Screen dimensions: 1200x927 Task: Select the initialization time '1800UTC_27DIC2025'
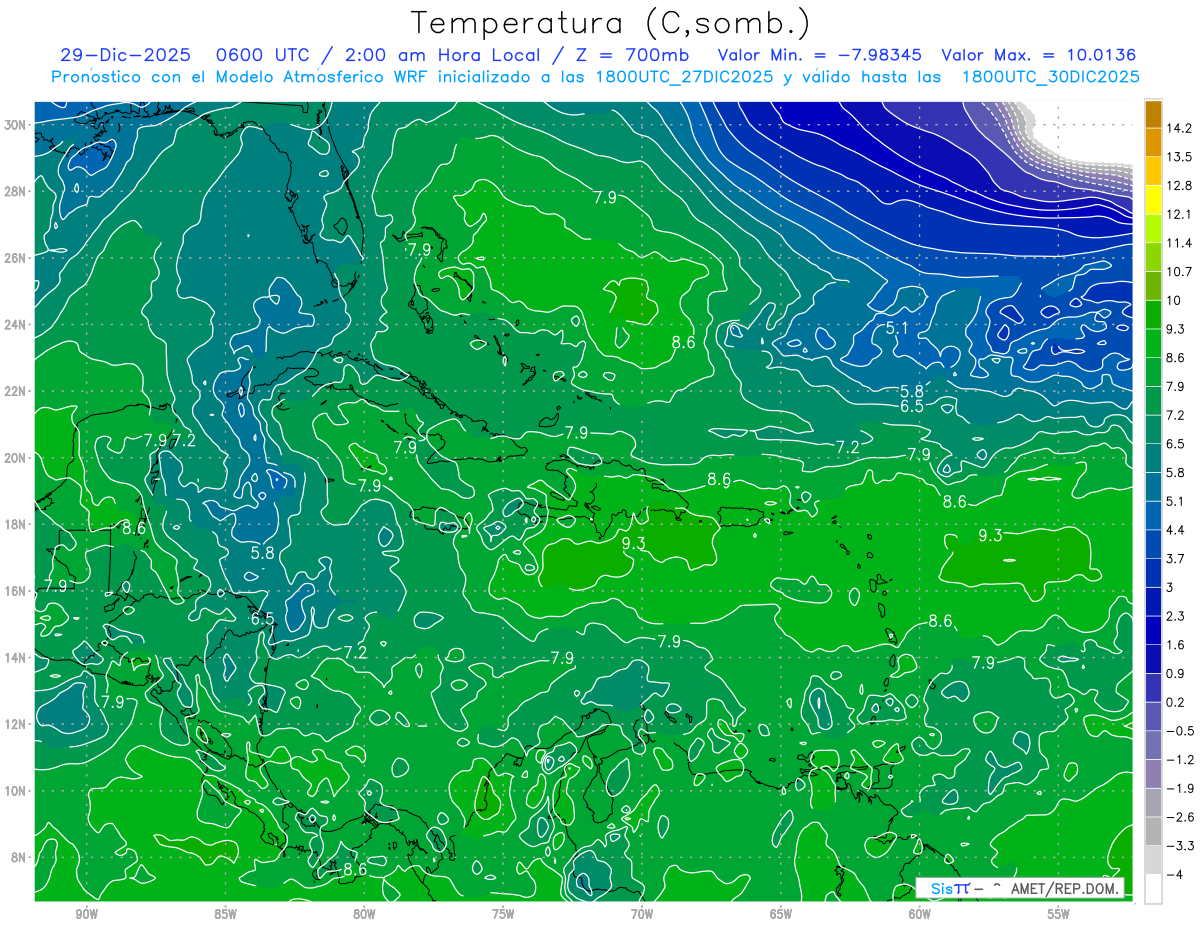click(x=683, y=77)
